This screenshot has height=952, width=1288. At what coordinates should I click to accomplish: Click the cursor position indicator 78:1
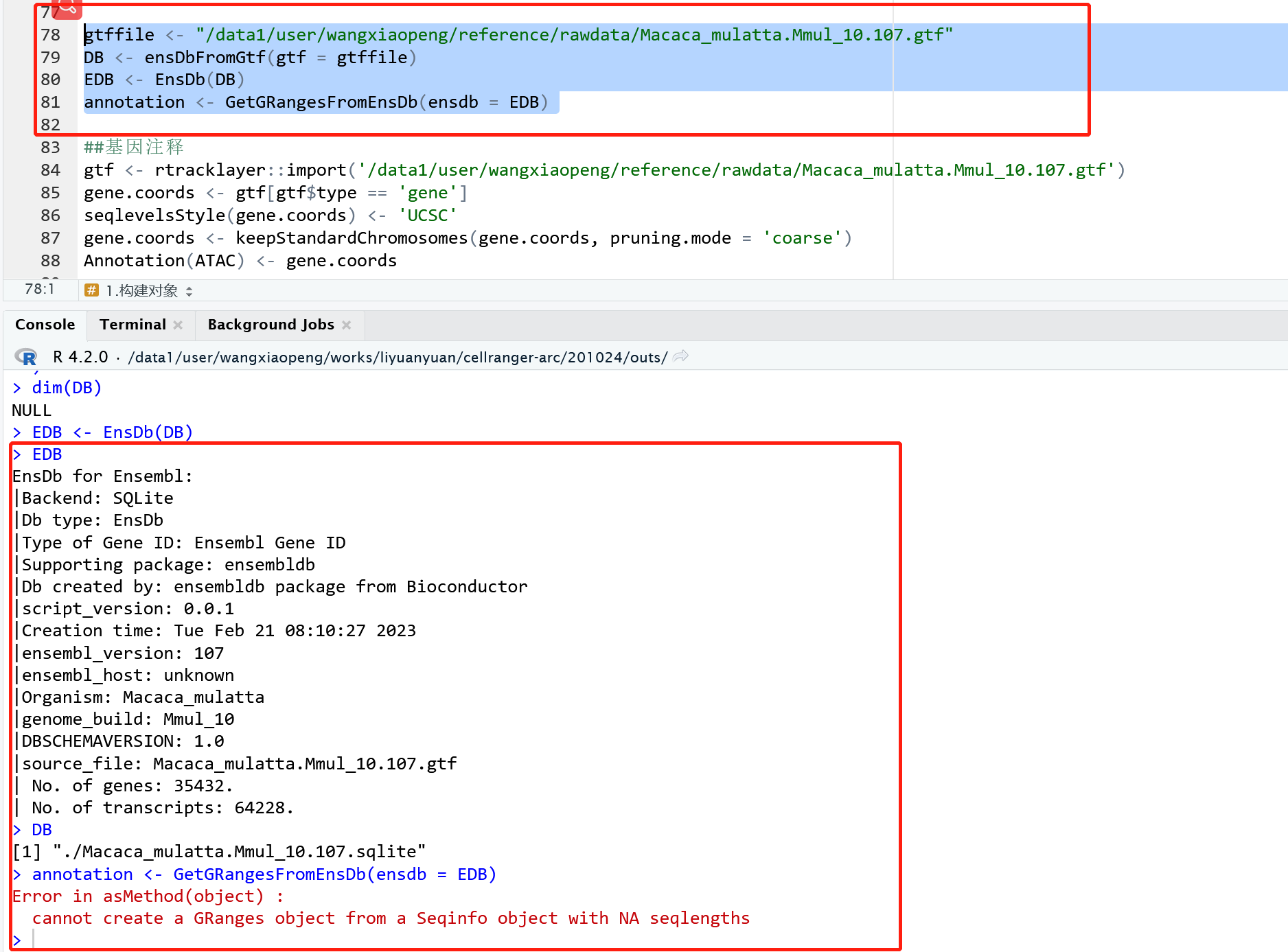(41, 289)
